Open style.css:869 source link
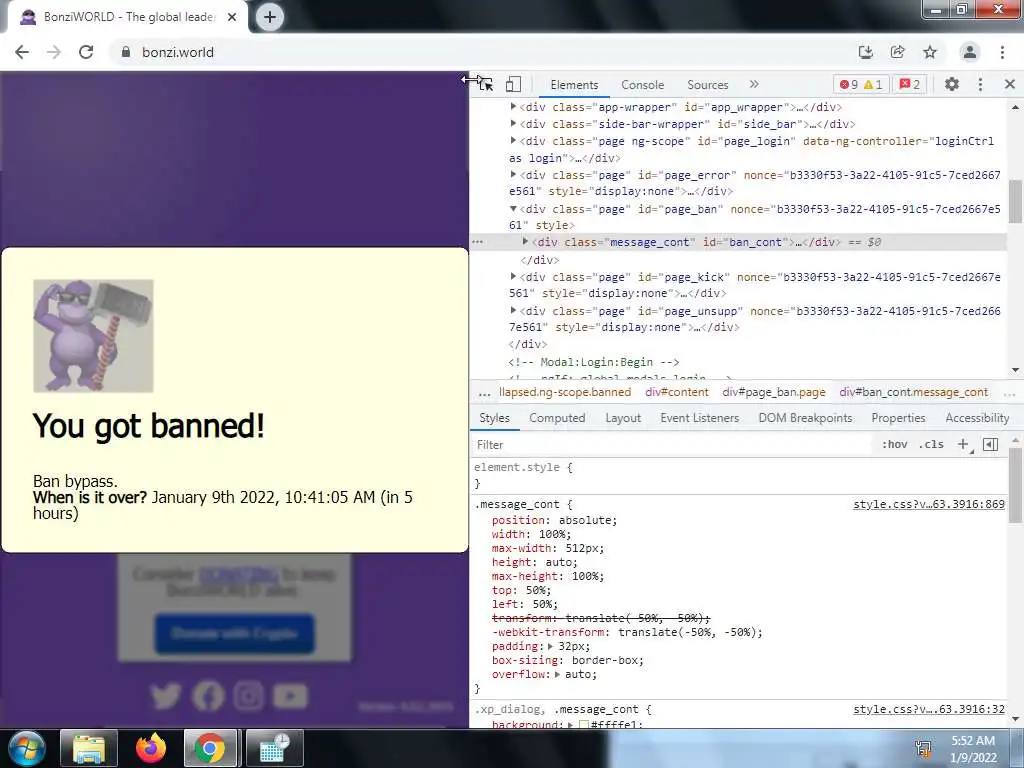The height and width of the screenshot is (768, 1024). (x=929, y=504)
